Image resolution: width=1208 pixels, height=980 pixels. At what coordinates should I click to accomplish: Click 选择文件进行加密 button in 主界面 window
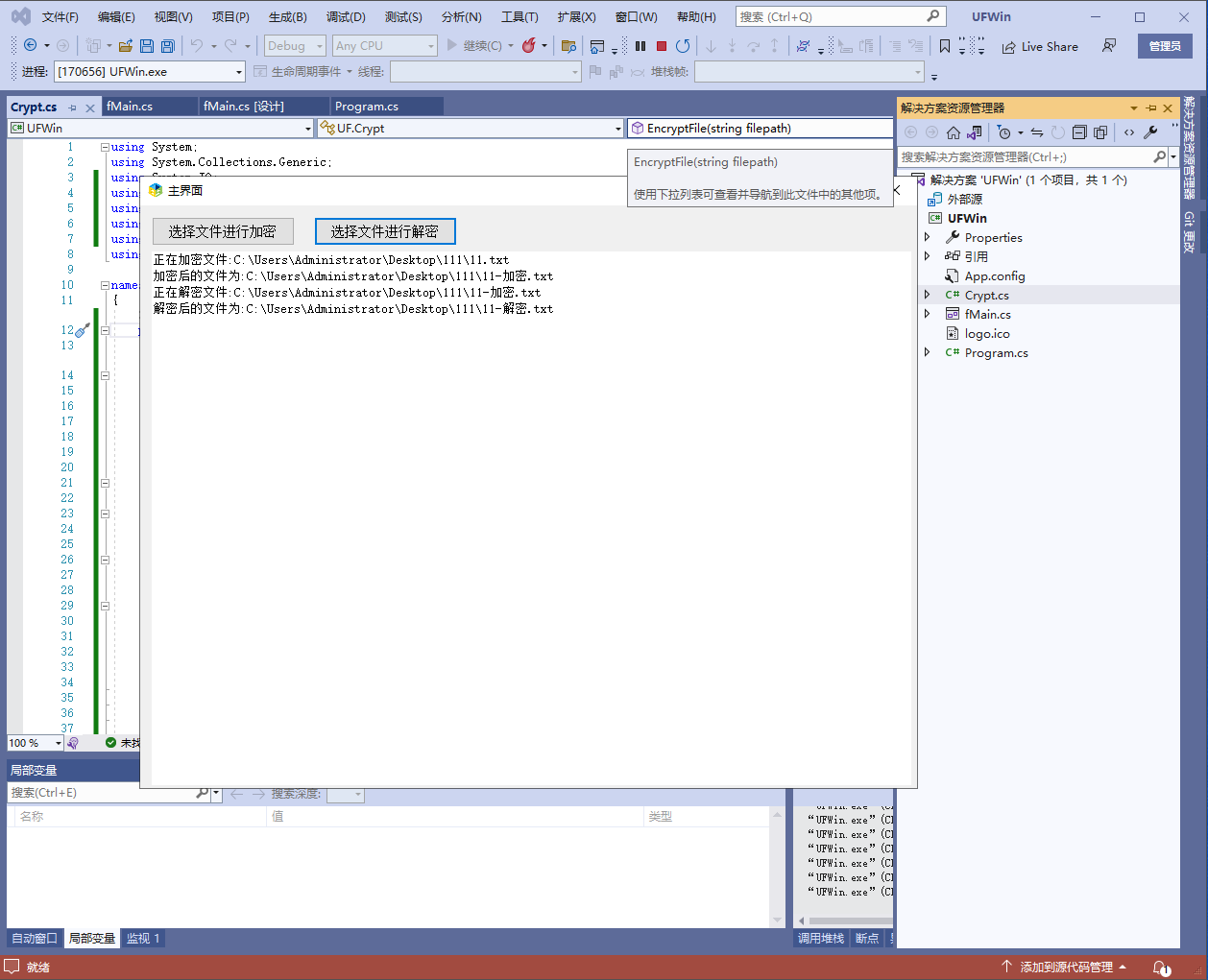pos(222,231)
